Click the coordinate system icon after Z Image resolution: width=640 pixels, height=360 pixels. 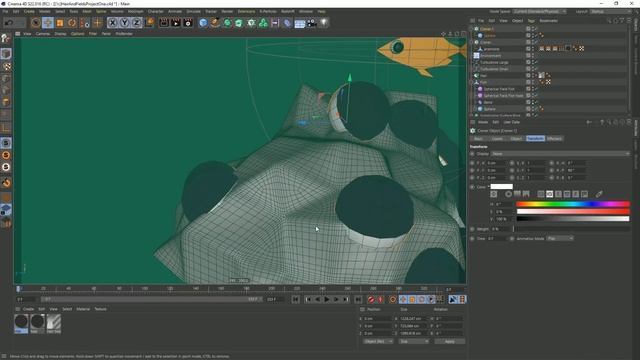click(x=149, y=22)
